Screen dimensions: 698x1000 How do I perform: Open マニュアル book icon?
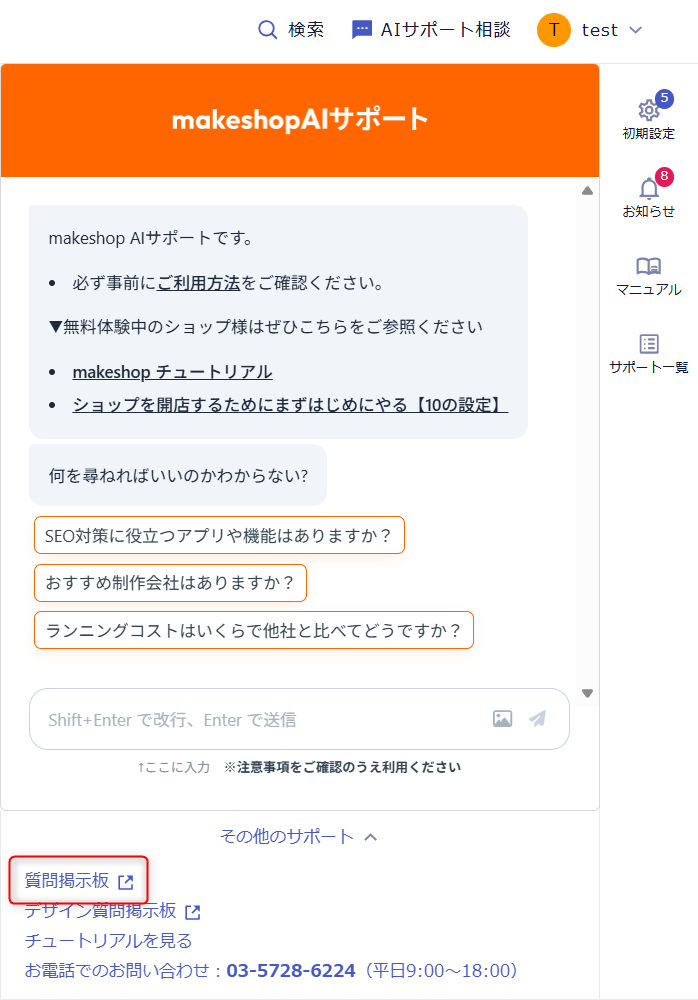[648, 267]
